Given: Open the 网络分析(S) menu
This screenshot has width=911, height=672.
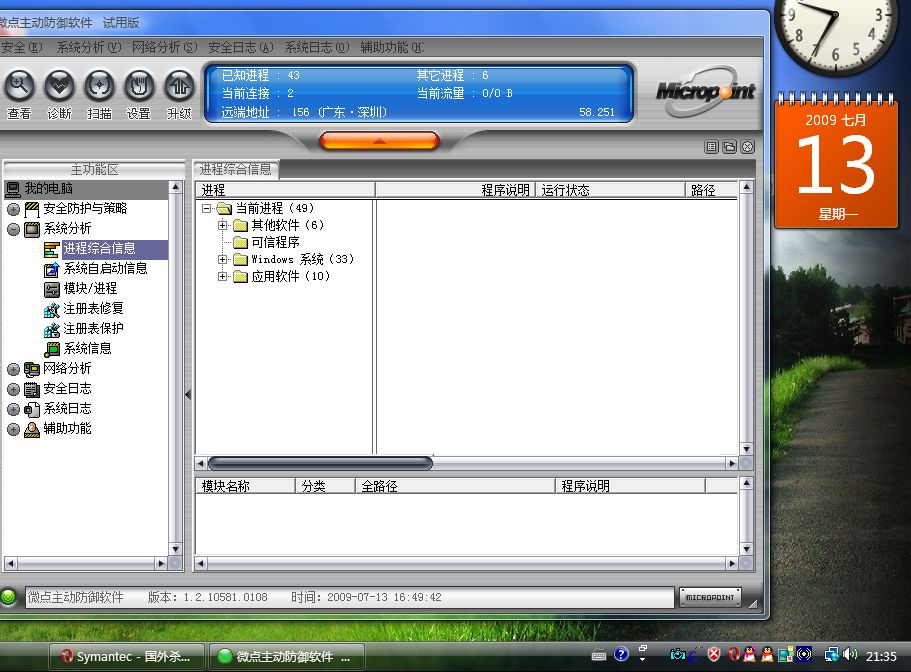Looking at the screenshot, I should click(x=164, y=47).
